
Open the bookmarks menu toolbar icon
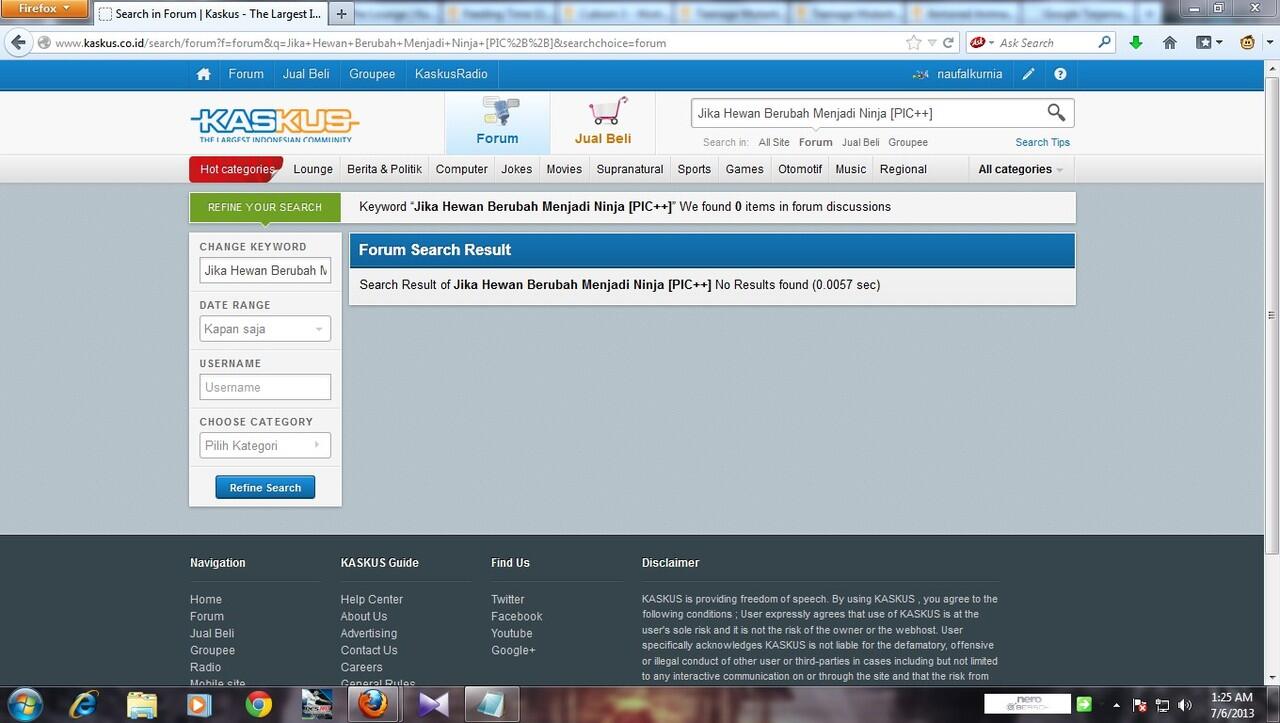coord(1209,42)
